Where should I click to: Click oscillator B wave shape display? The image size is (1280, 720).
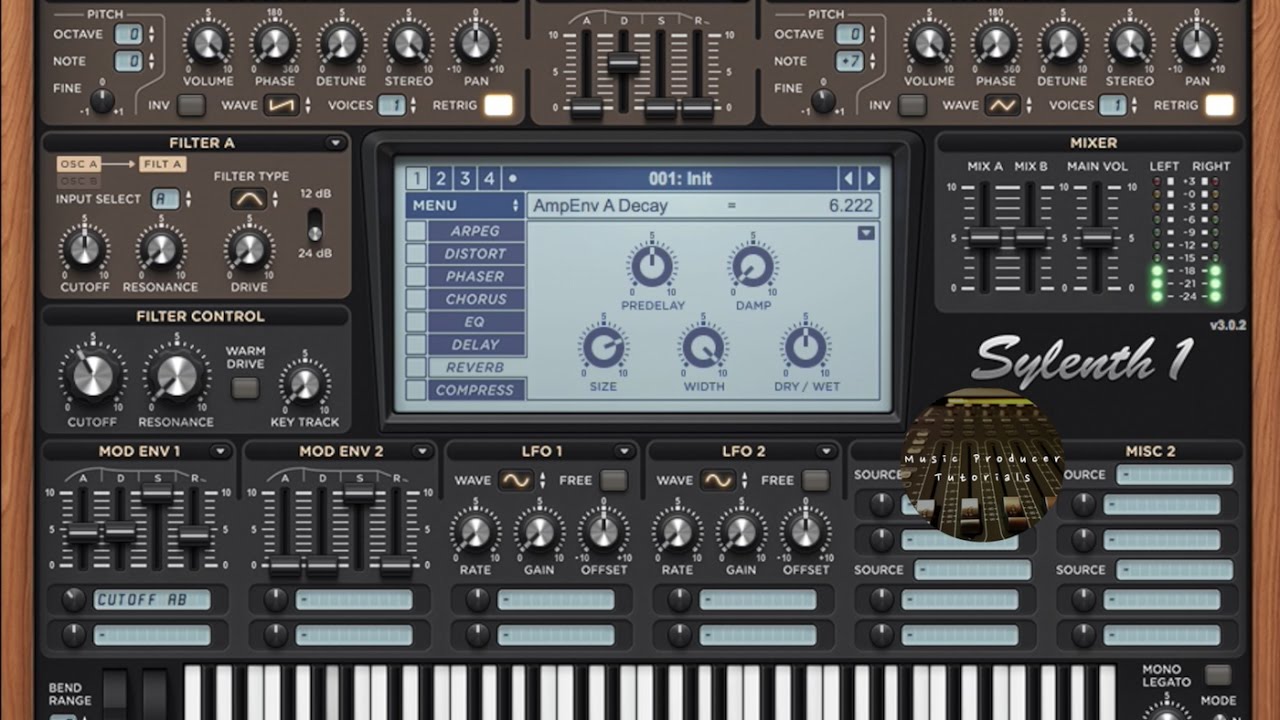point(1002,105)
